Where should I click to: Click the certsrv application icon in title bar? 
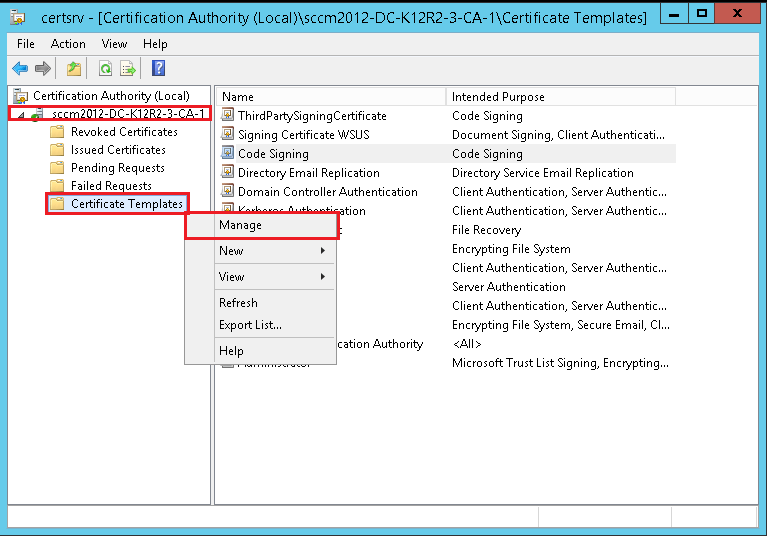click(18, 18)
